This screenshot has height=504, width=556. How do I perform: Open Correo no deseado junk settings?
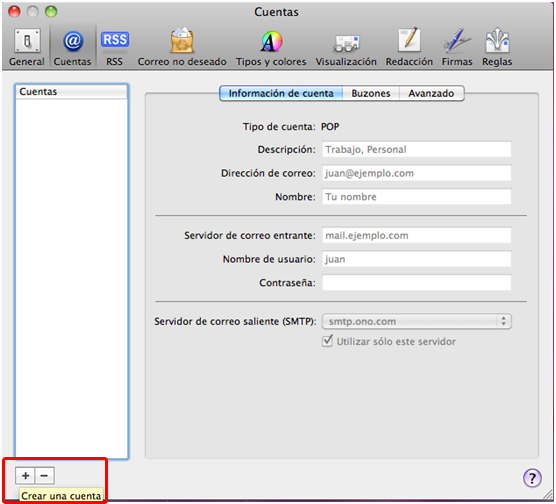(182, 47)
